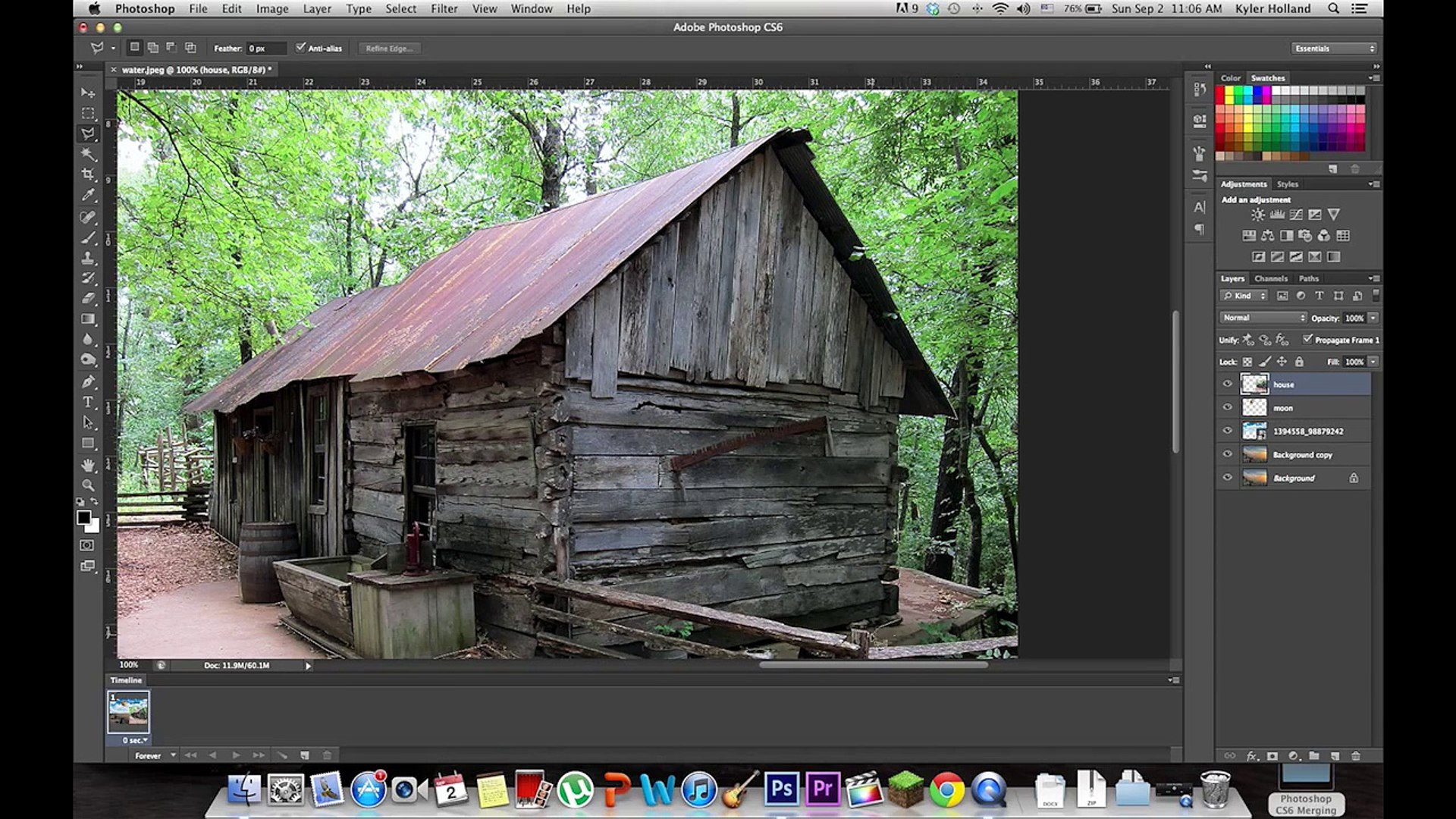
Task: Select the Hand tool
Action: point(88,464)
